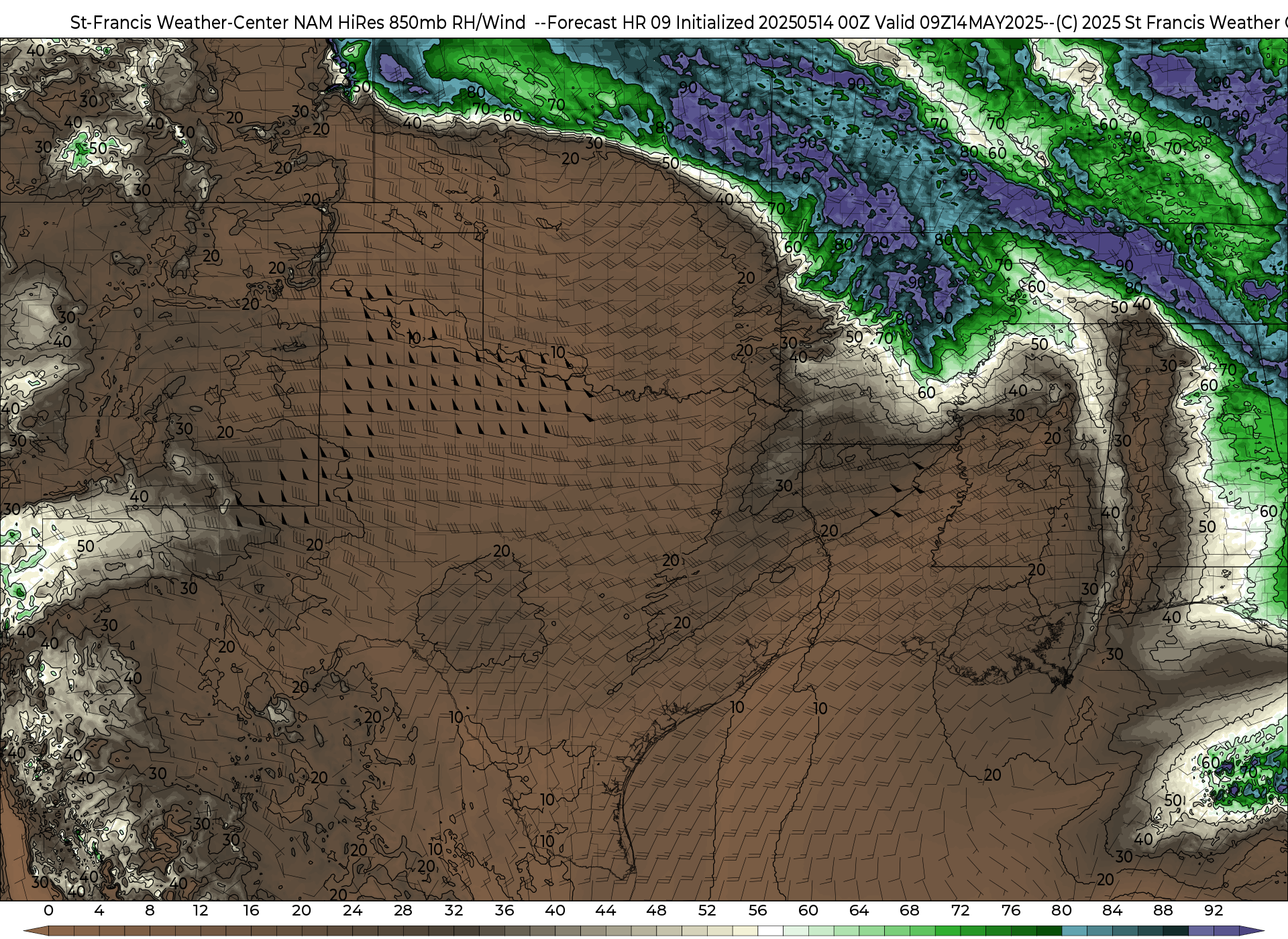Click 'NAM HiRes 850mb RH/Wind' in the title
Viewport: 1288px width, 939px height.
click(410, 23)
